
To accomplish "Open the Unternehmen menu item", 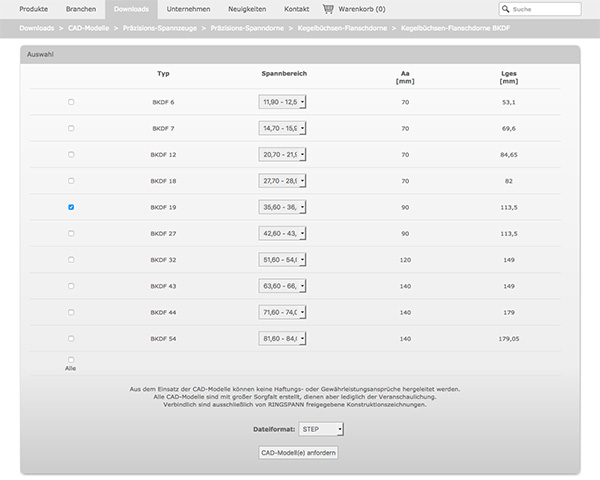I will pyautogui.click(x=188, y=9).
